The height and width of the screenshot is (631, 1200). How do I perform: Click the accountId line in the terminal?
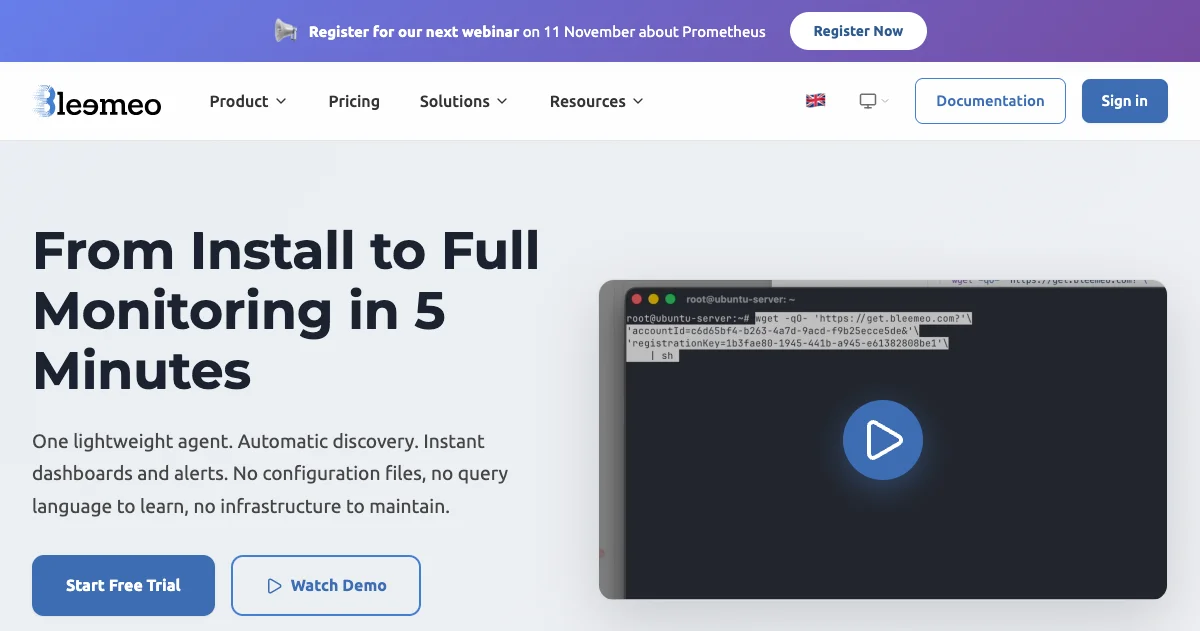coord(772,330)
